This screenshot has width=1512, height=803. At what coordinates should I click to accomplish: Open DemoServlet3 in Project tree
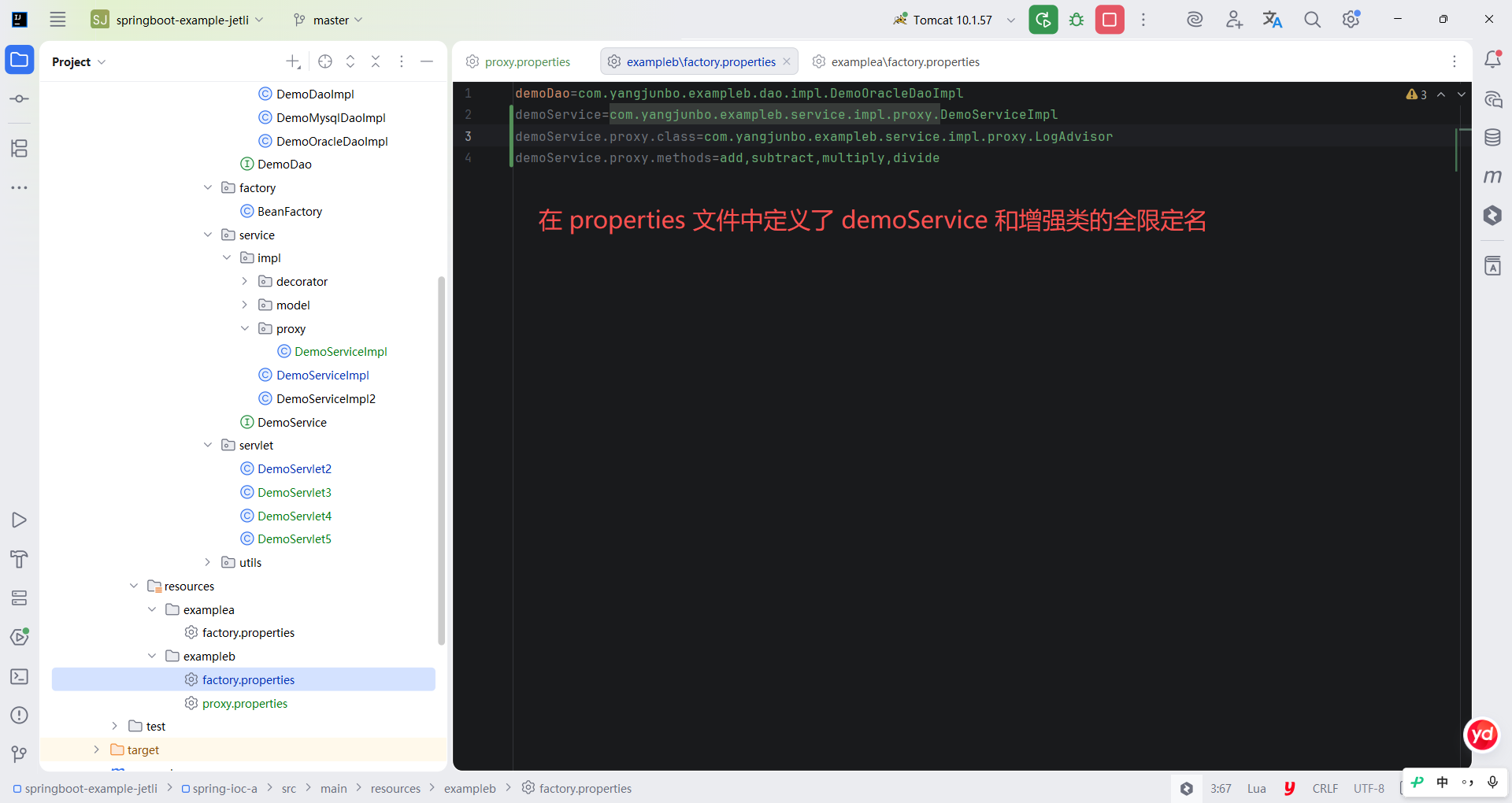tap(295, 492)
